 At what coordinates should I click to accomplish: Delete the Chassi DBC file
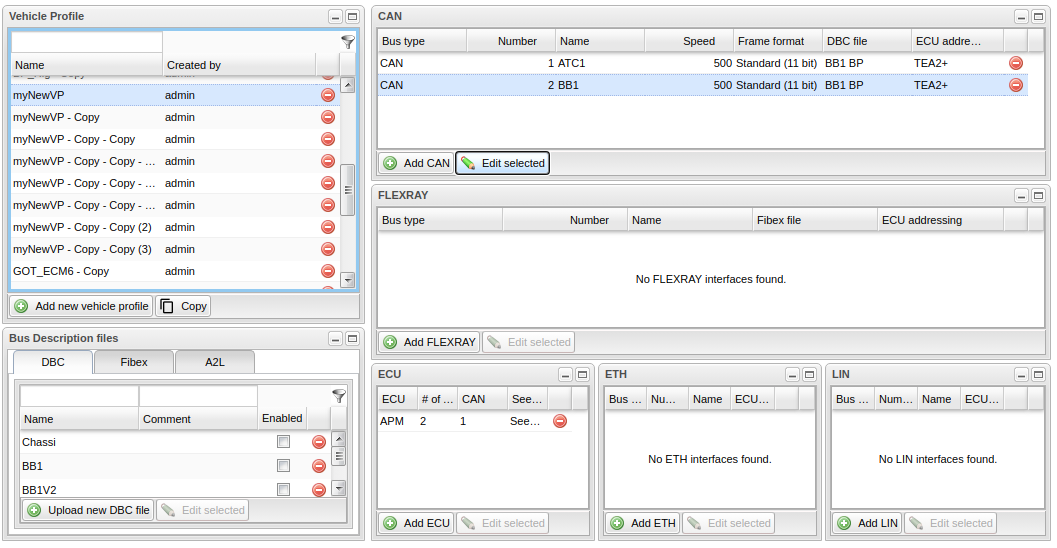318,442
